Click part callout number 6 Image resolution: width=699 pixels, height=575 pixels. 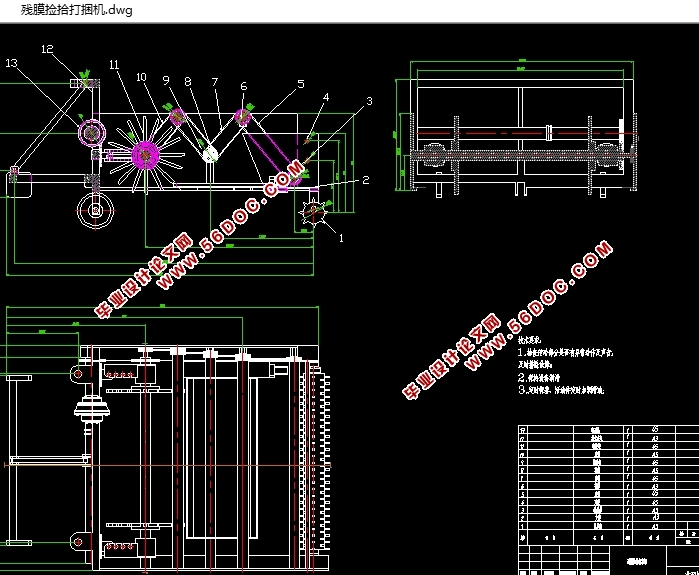tap(243, 86)
